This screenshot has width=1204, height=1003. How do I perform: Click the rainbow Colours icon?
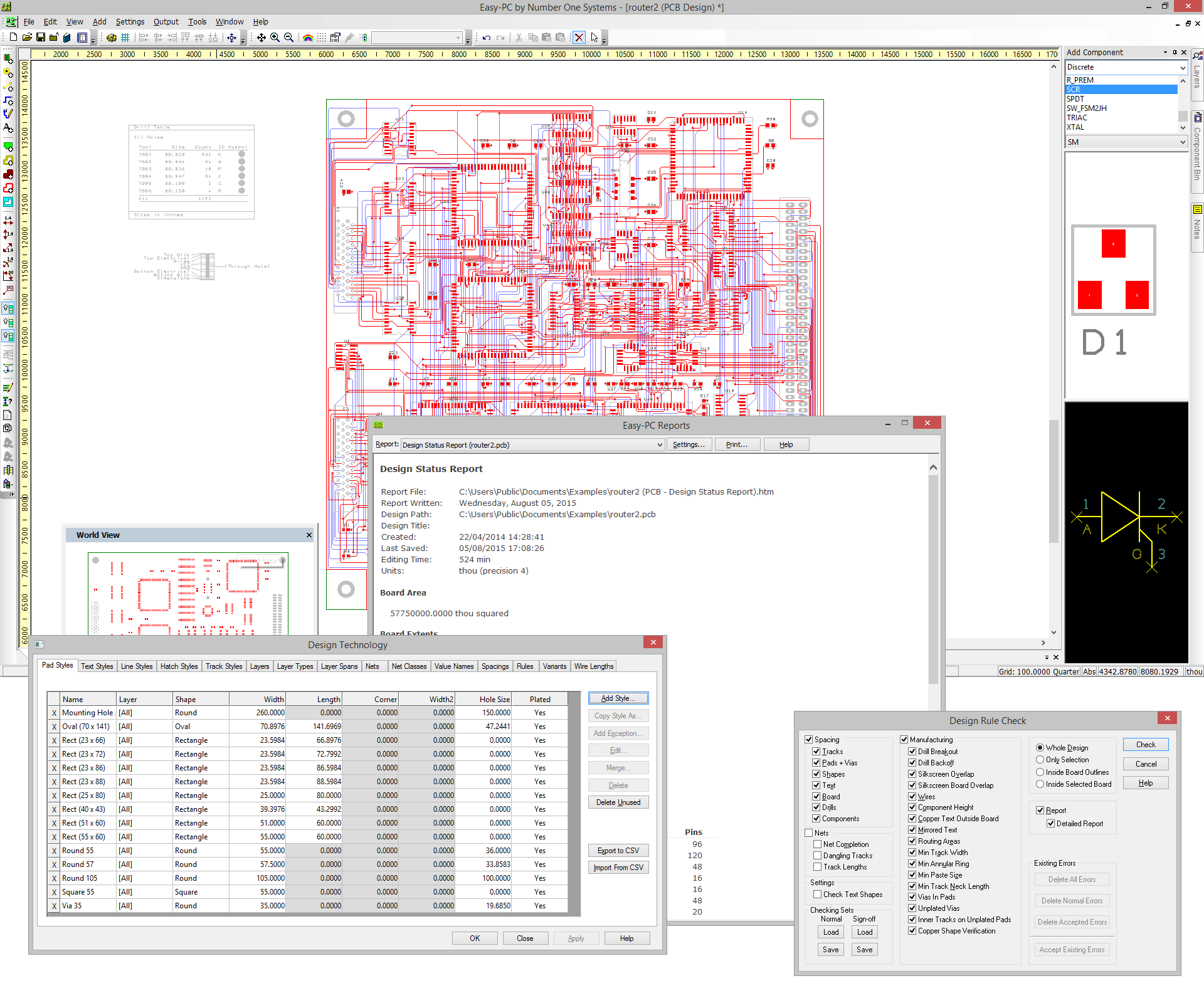pos(308,38)
